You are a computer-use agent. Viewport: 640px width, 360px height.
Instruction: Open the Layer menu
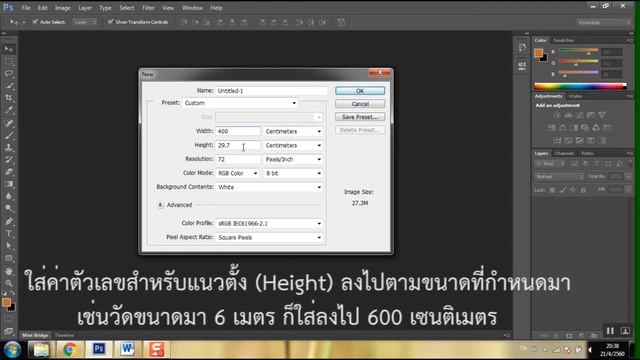85,8
